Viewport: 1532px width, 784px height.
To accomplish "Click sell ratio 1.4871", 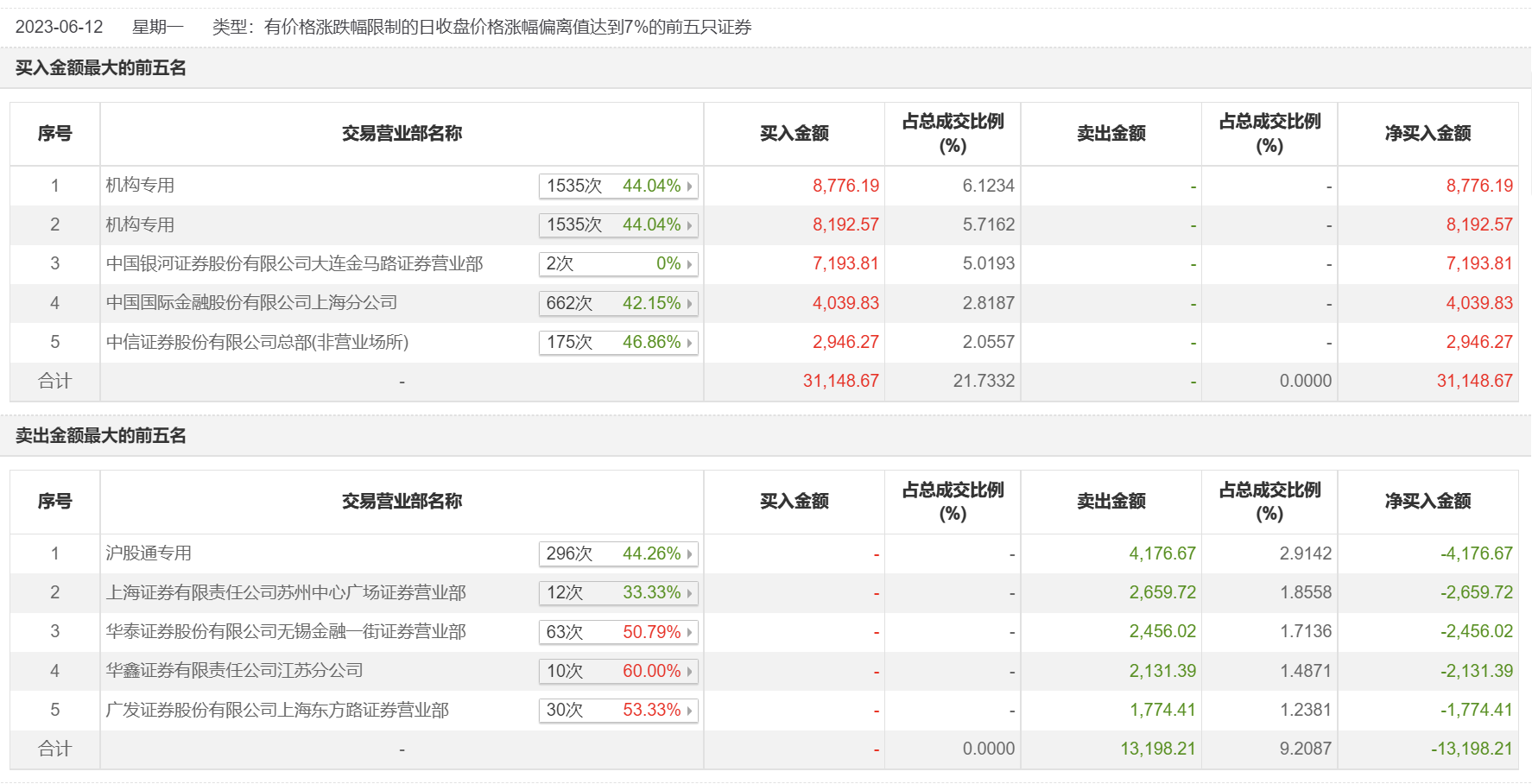I will click(x=1306, y=671).
